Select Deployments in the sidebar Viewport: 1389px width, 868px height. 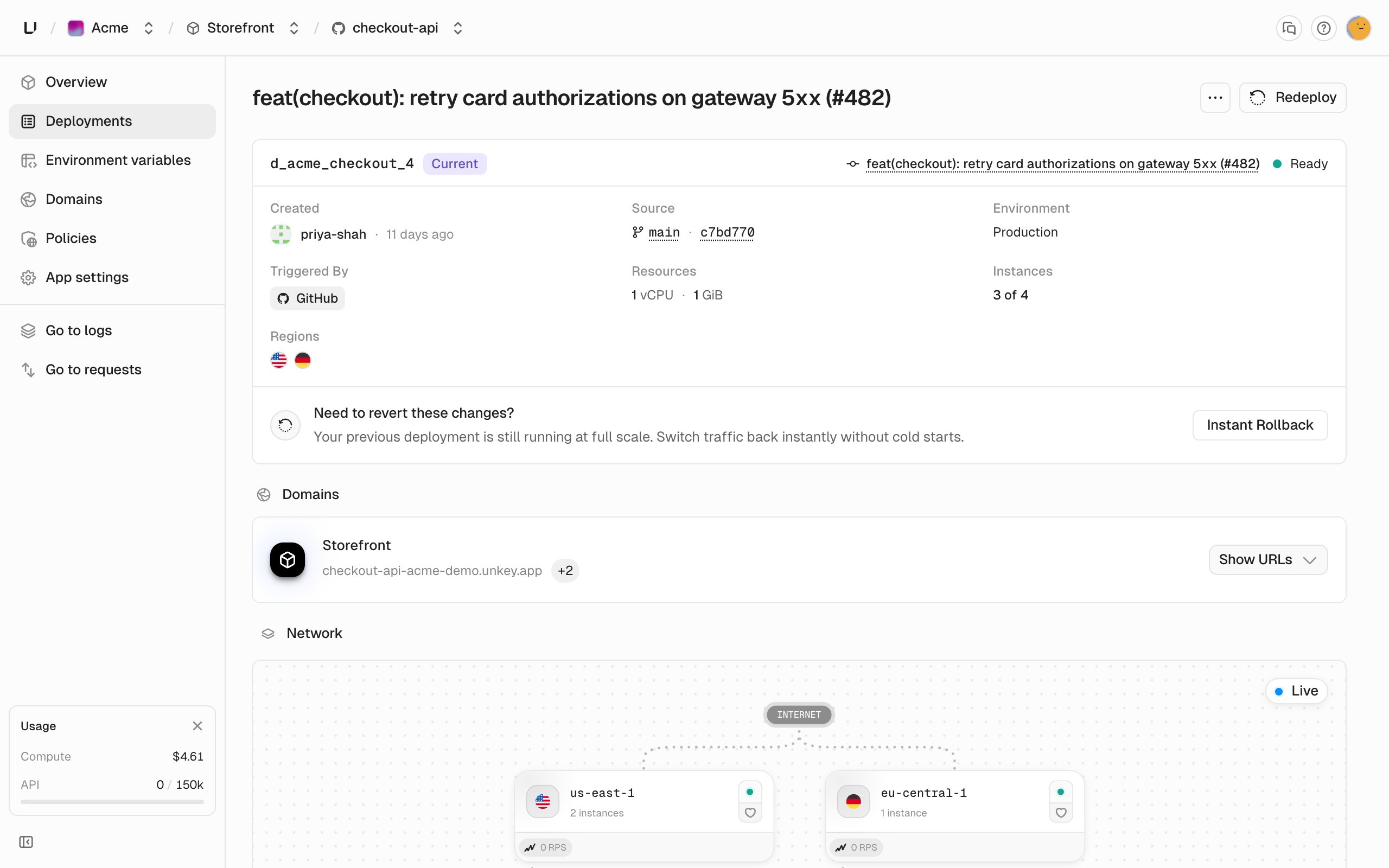[112, 121]
